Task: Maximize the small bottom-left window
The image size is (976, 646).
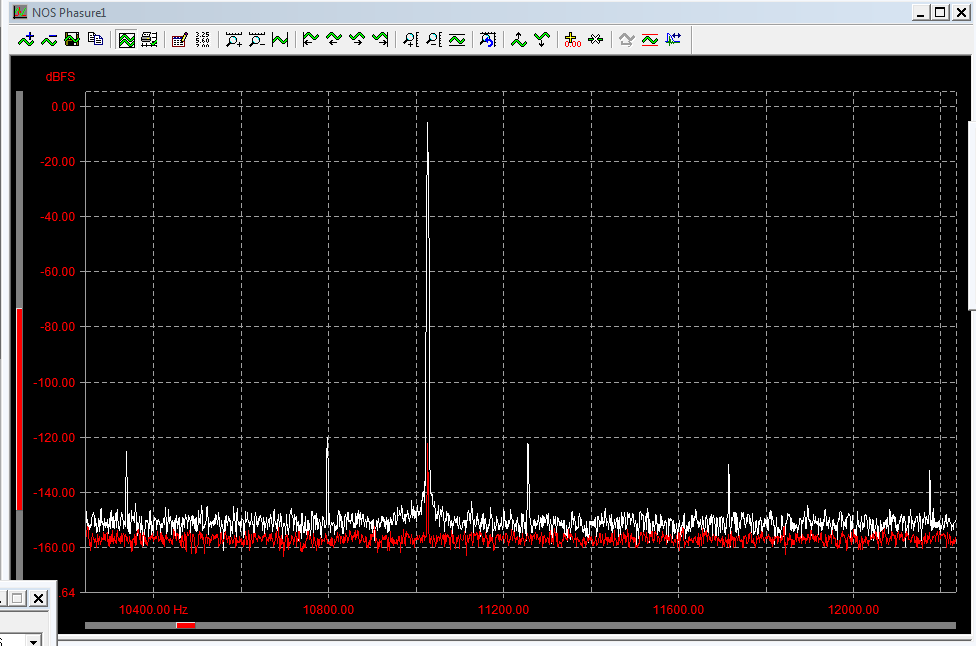Action: point(17,598)
